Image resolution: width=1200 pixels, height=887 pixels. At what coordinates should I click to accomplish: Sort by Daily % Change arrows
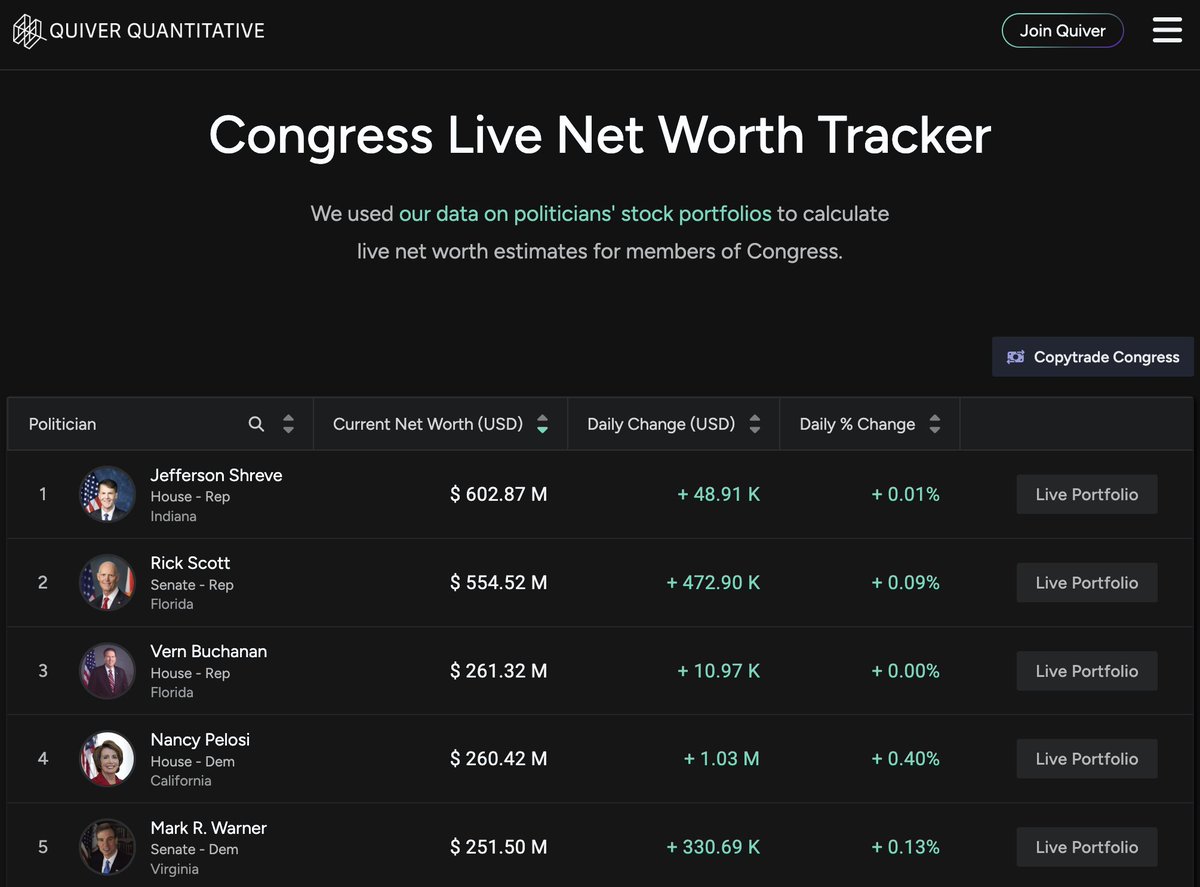click(935, 424)
